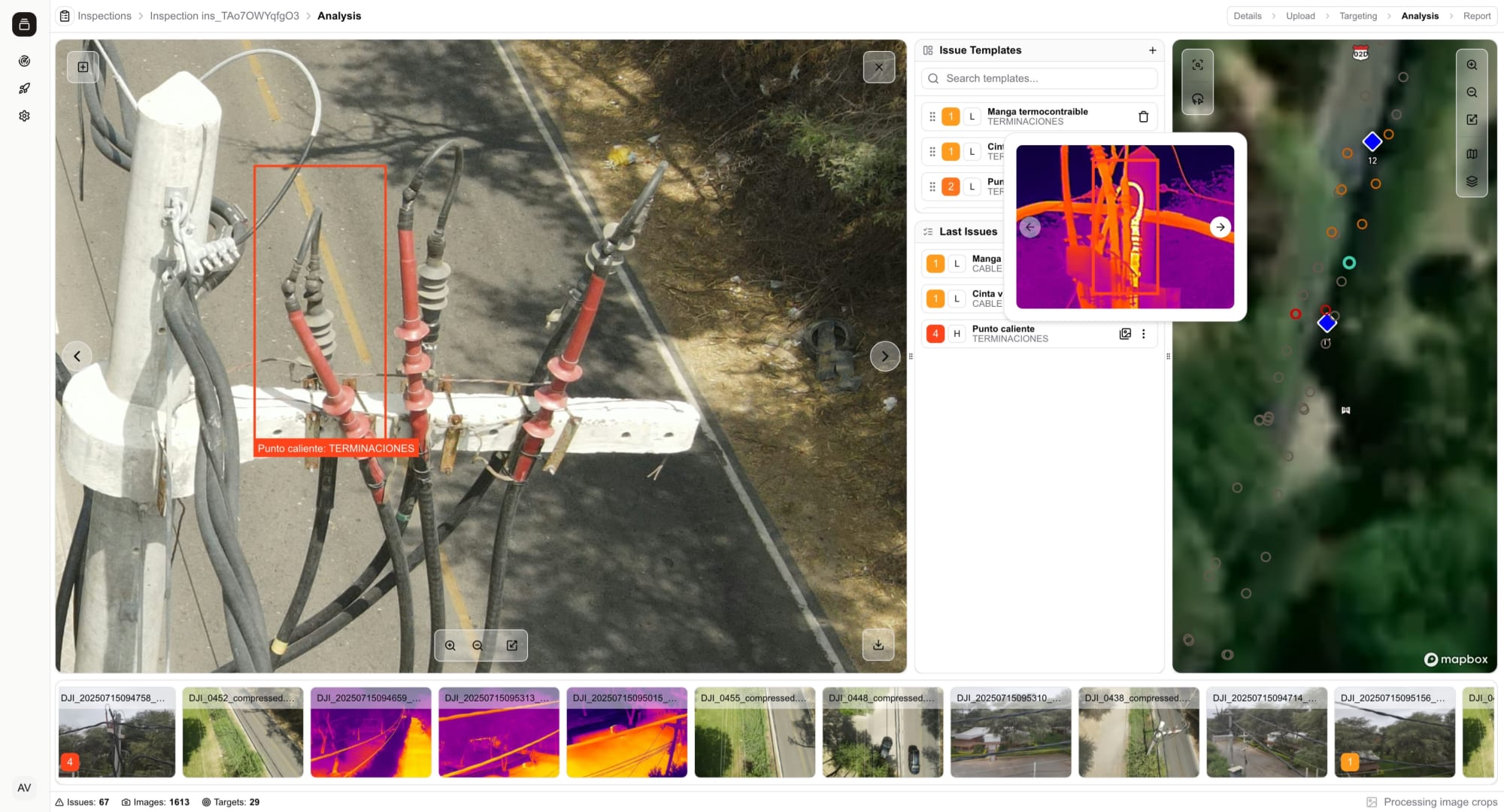Open Inspections breadcrumb link
Screen dimensions: 1504x812
point(104,16)
